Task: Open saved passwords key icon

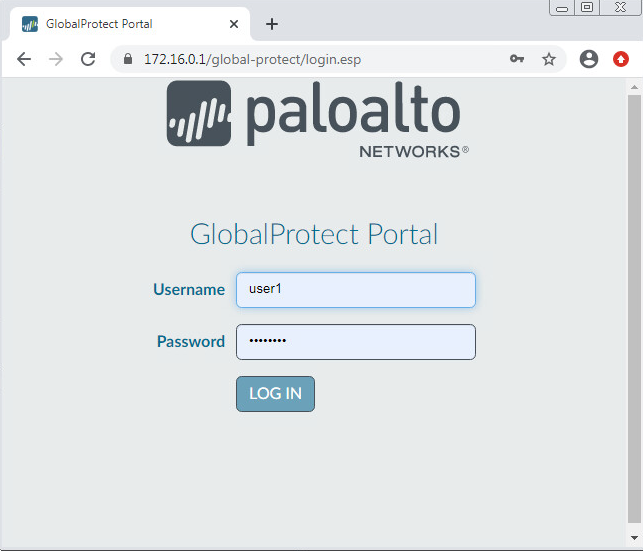Action: pos(517,59)
